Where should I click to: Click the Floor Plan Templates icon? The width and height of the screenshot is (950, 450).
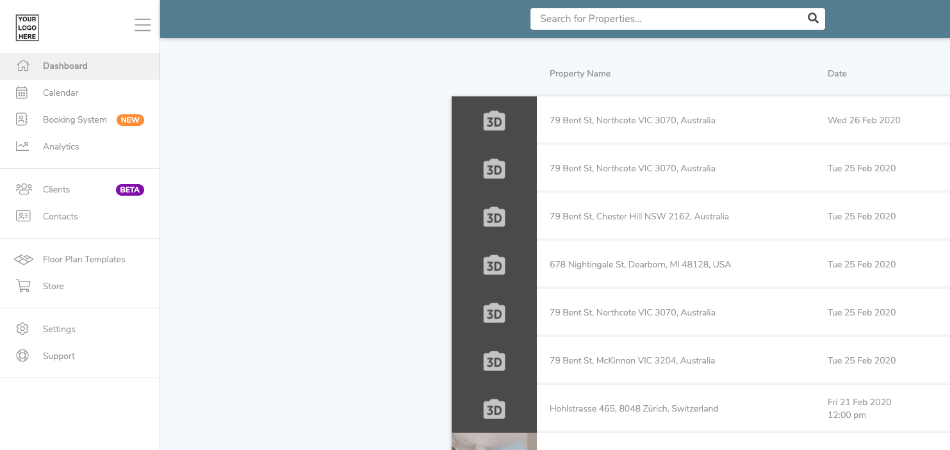pyautogui.click(x=24, y=259)
